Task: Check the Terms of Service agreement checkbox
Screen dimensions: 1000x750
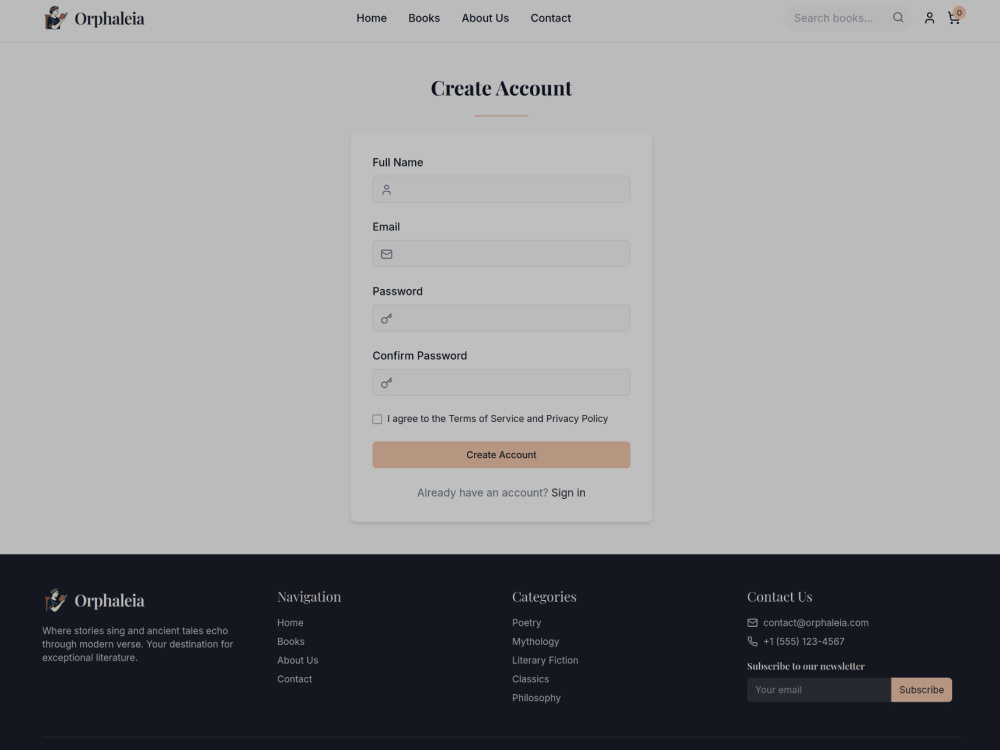Action: pyautogui.click(x=377, y=419)
